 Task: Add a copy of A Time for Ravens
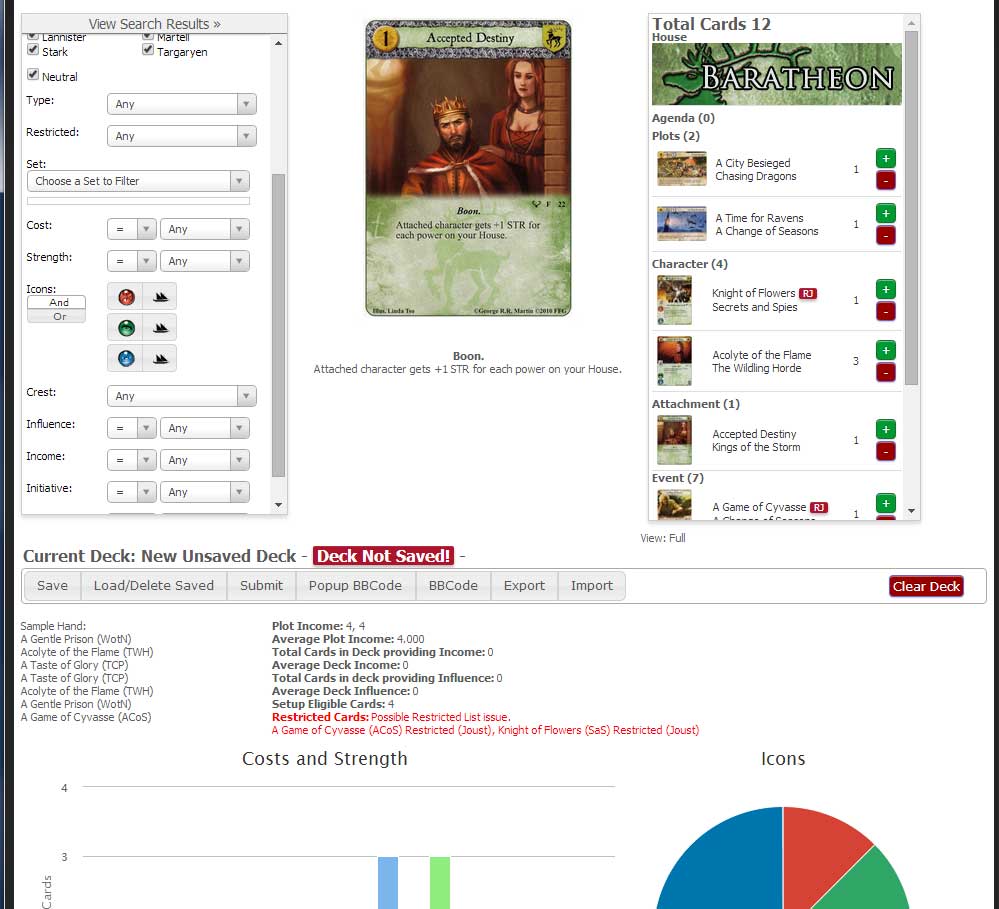(886, 213)
